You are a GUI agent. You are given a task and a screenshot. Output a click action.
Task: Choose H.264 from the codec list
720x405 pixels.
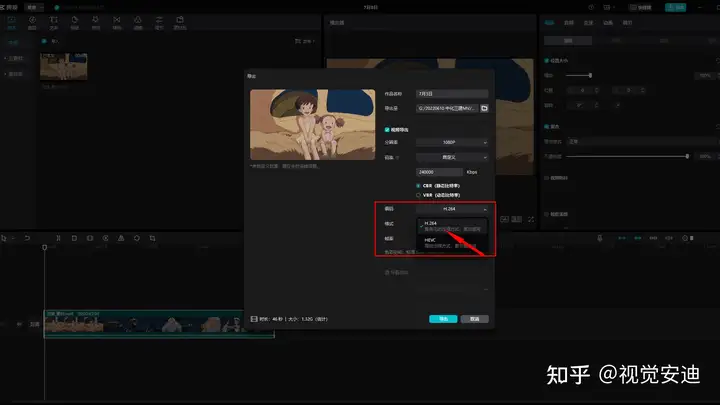coord(452,225)
